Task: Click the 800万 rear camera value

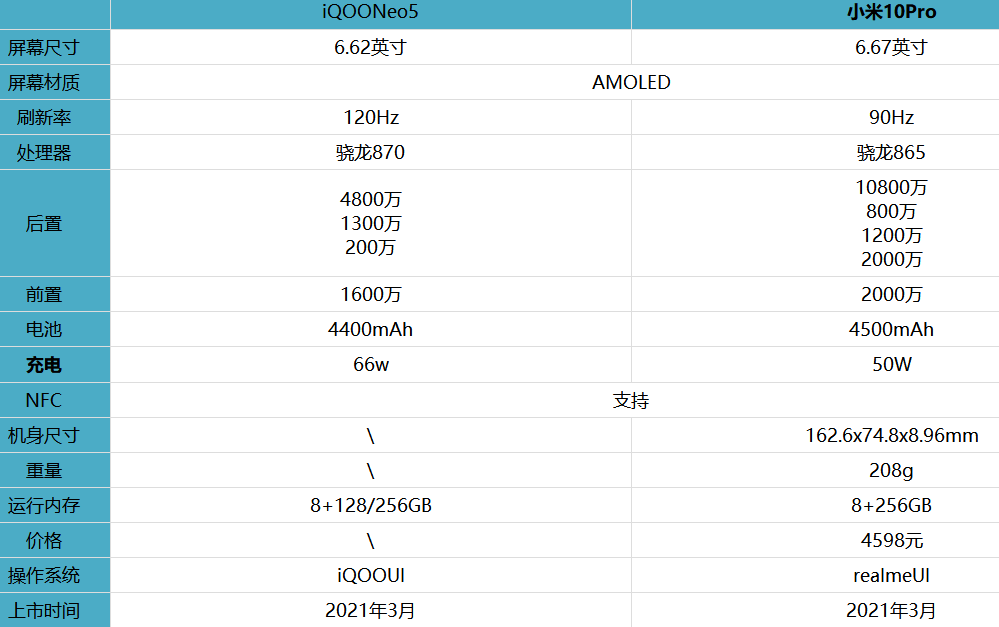Action: (891, 211)
